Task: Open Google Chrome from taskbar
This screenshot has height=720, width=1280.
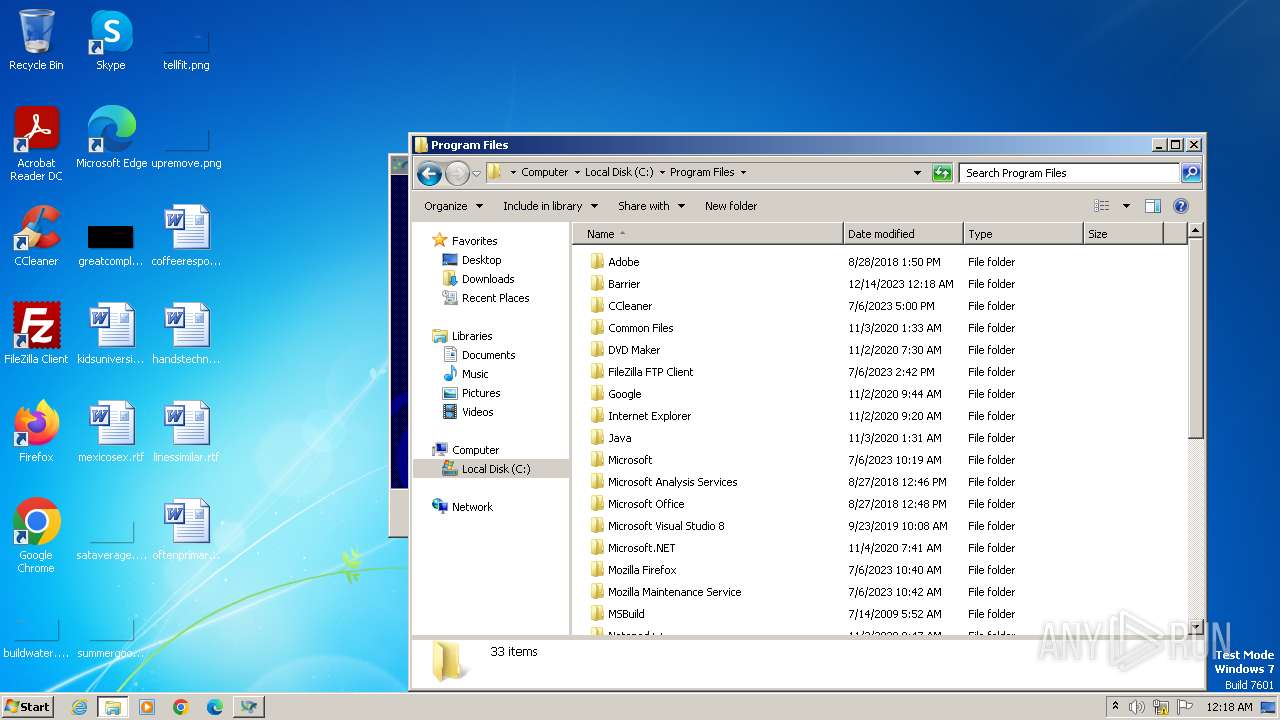Action: point(181,707)
